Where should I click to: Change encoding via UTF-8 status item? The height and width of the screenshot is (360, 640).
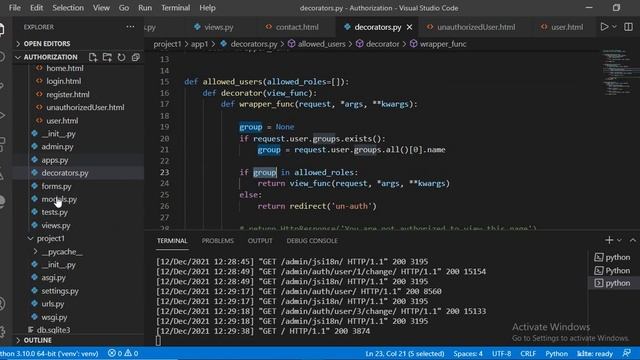[x=501, y=353]
